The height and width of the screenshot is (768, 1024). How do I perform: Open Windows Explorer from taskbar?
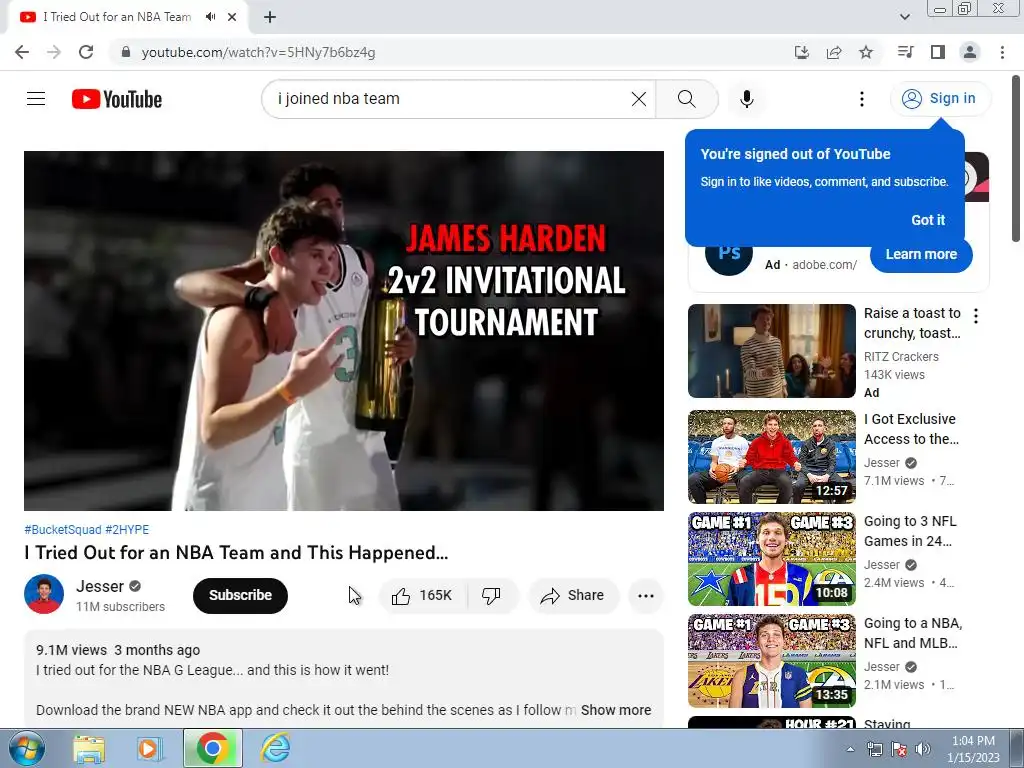89,748
